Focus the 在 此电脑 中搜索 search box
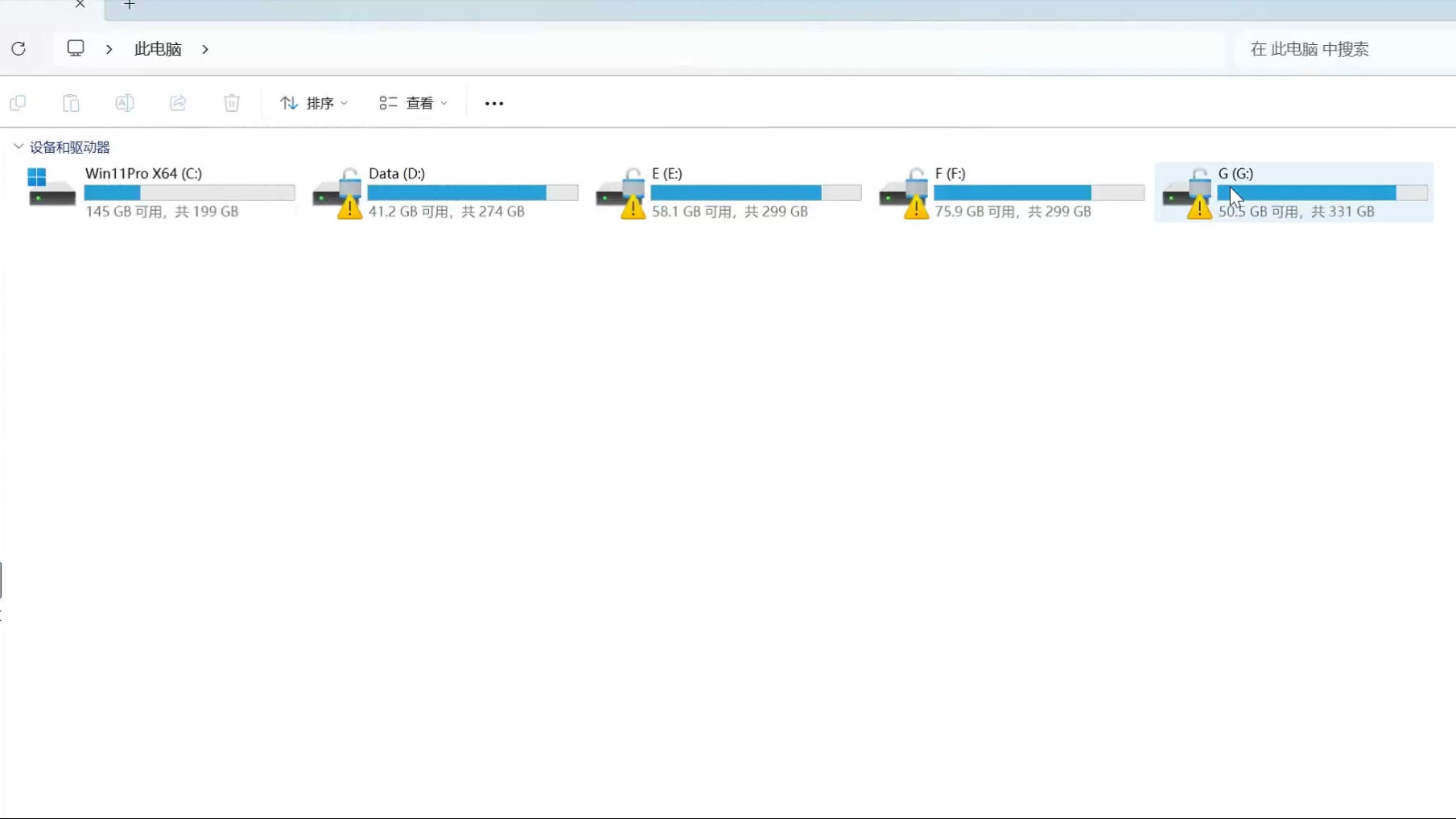The image size is (1456, 819). pyautogui.click(x=1344, y=49)
